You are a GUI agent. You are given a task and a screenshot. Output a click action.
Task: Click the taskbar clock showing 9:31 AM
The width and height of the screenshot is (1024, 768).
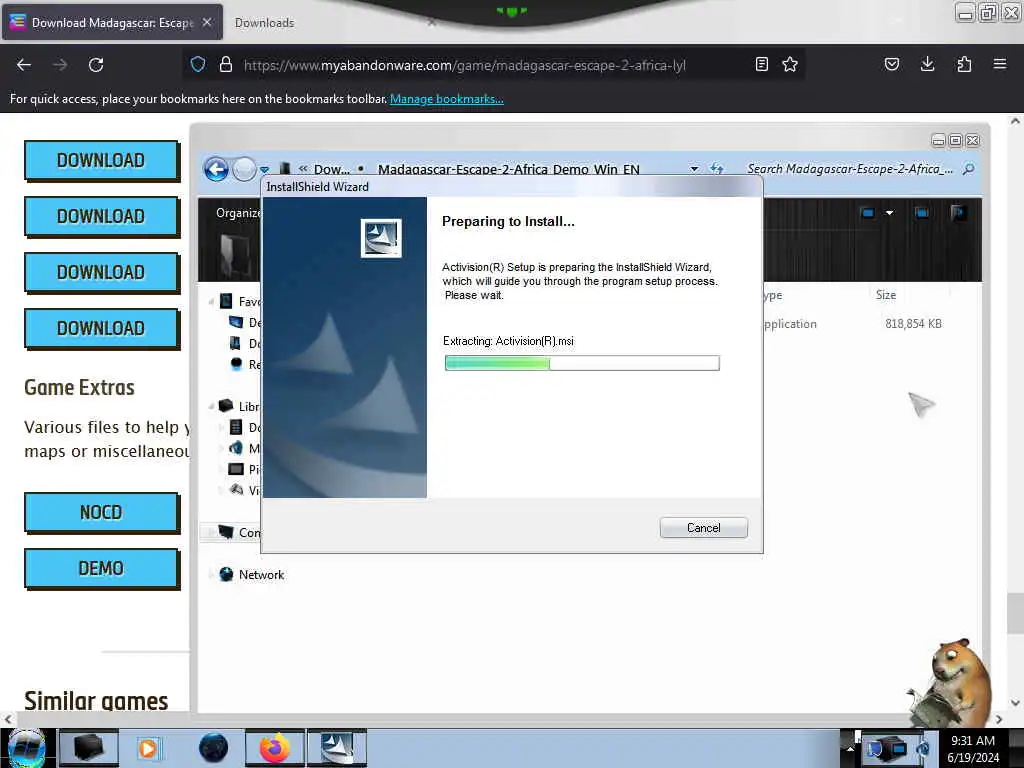[x=973, y=749]
